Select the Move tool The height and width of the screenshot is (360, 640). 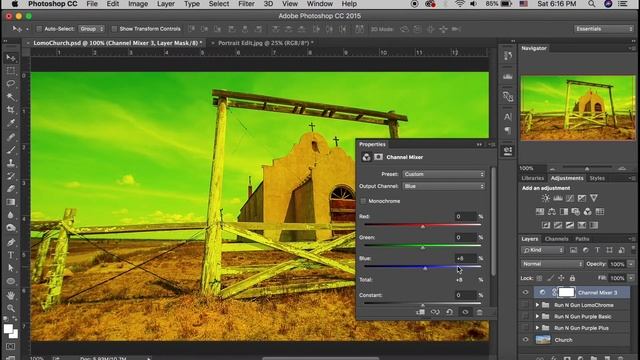click(11, 58)
